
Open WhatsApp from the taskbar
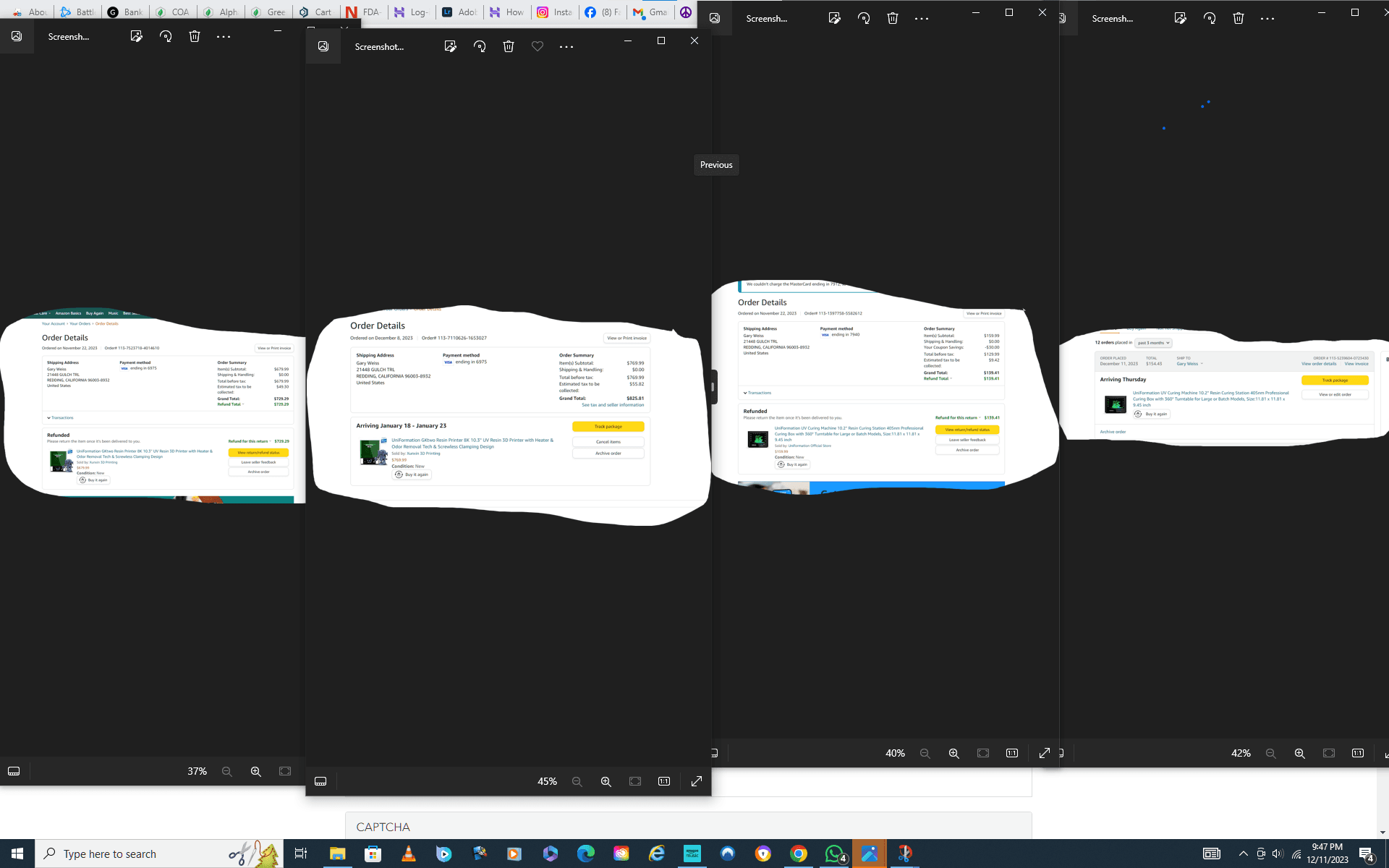click(x=834, y=854)
